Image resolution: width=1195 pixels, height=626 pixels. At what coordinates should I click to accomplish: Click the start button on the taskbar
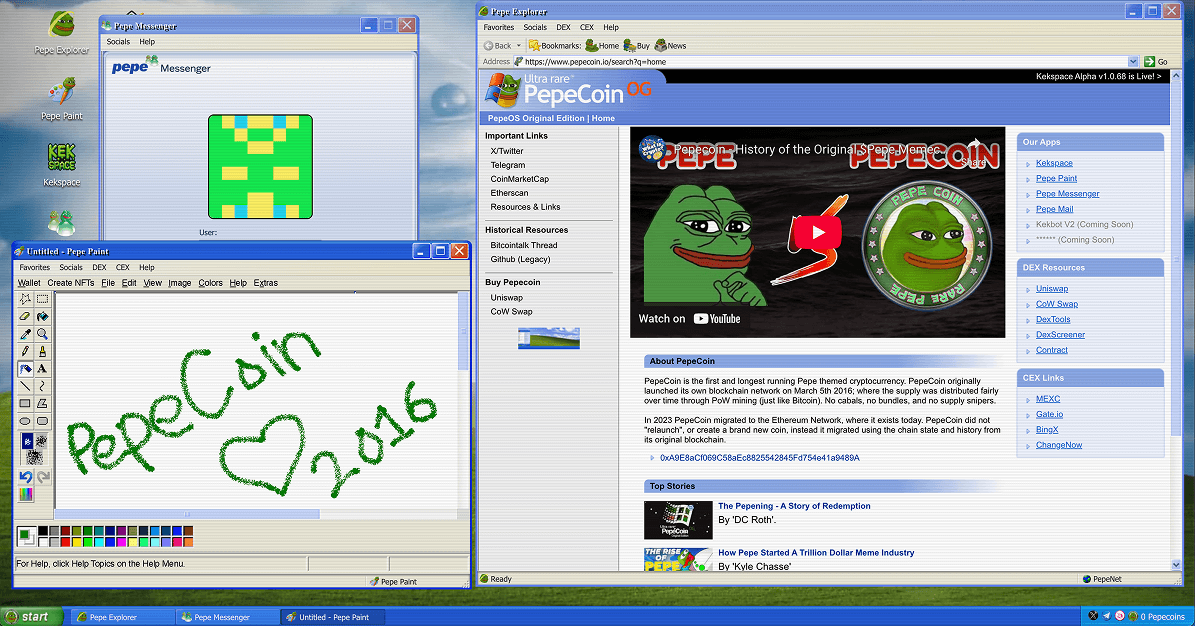32,617
